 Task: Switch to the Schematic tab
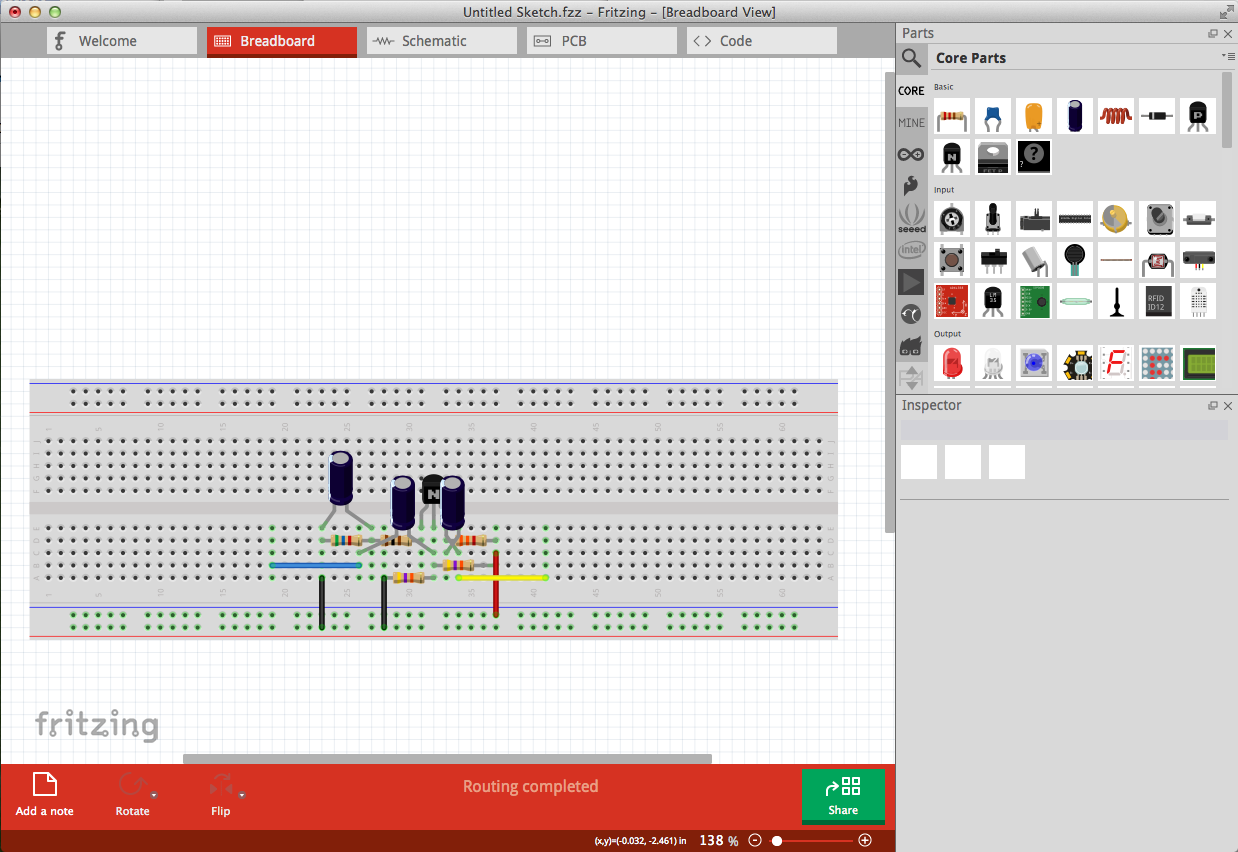(x=441, y=41)
